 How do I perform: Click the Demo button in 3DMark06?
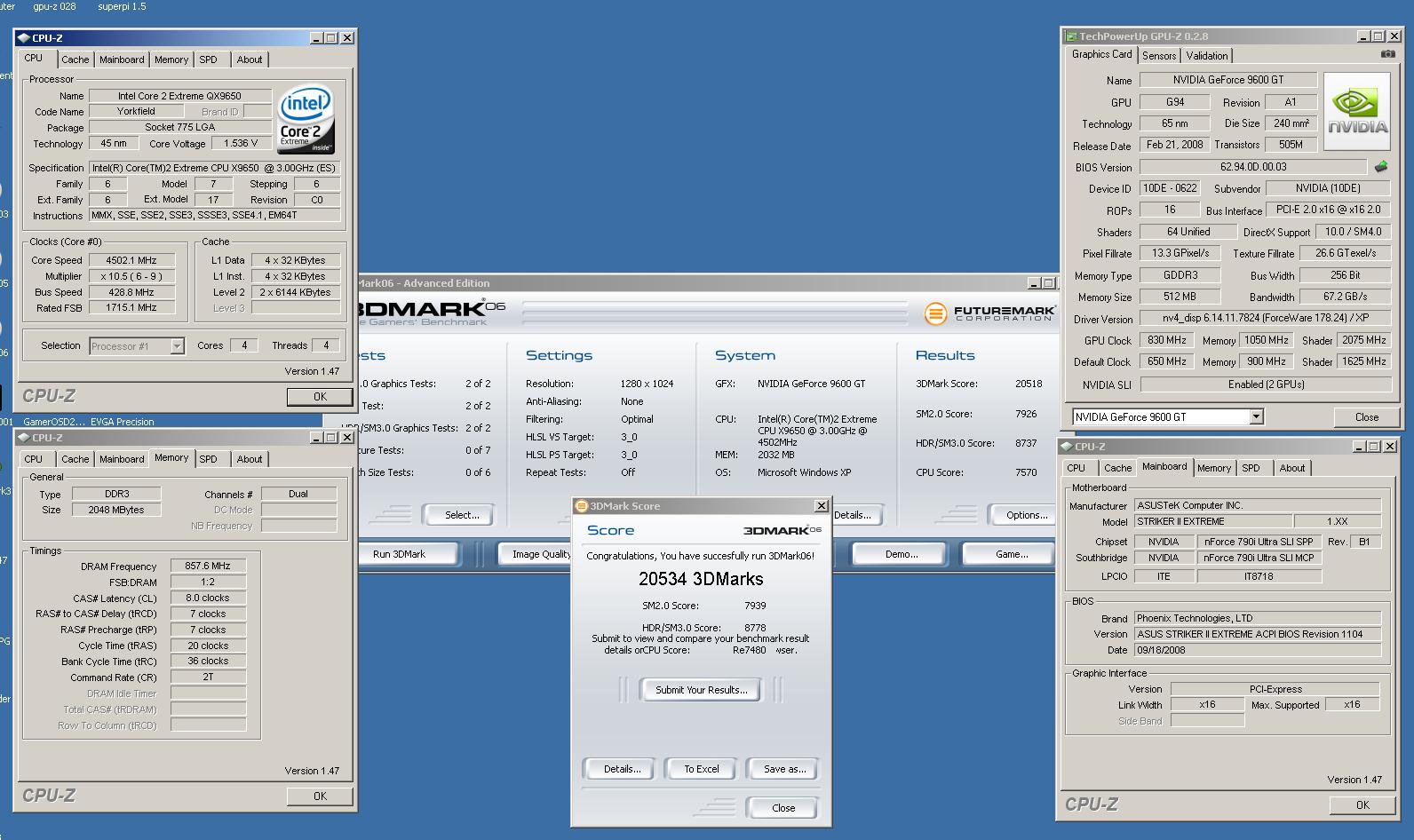(x=901, y=554)
